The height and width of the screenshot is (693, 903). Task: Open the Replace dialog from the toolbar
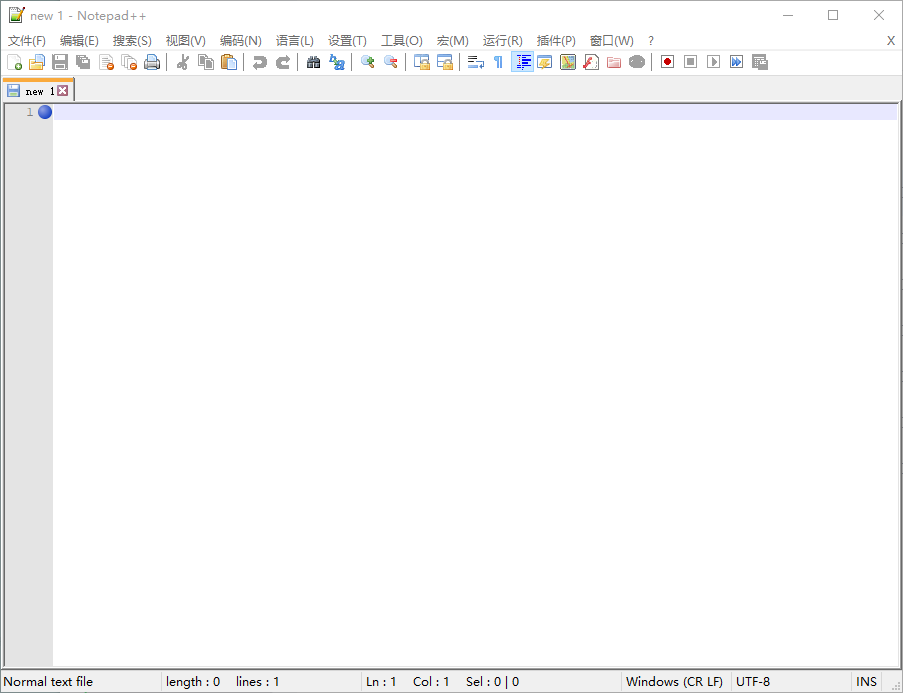tap(336, 62)
